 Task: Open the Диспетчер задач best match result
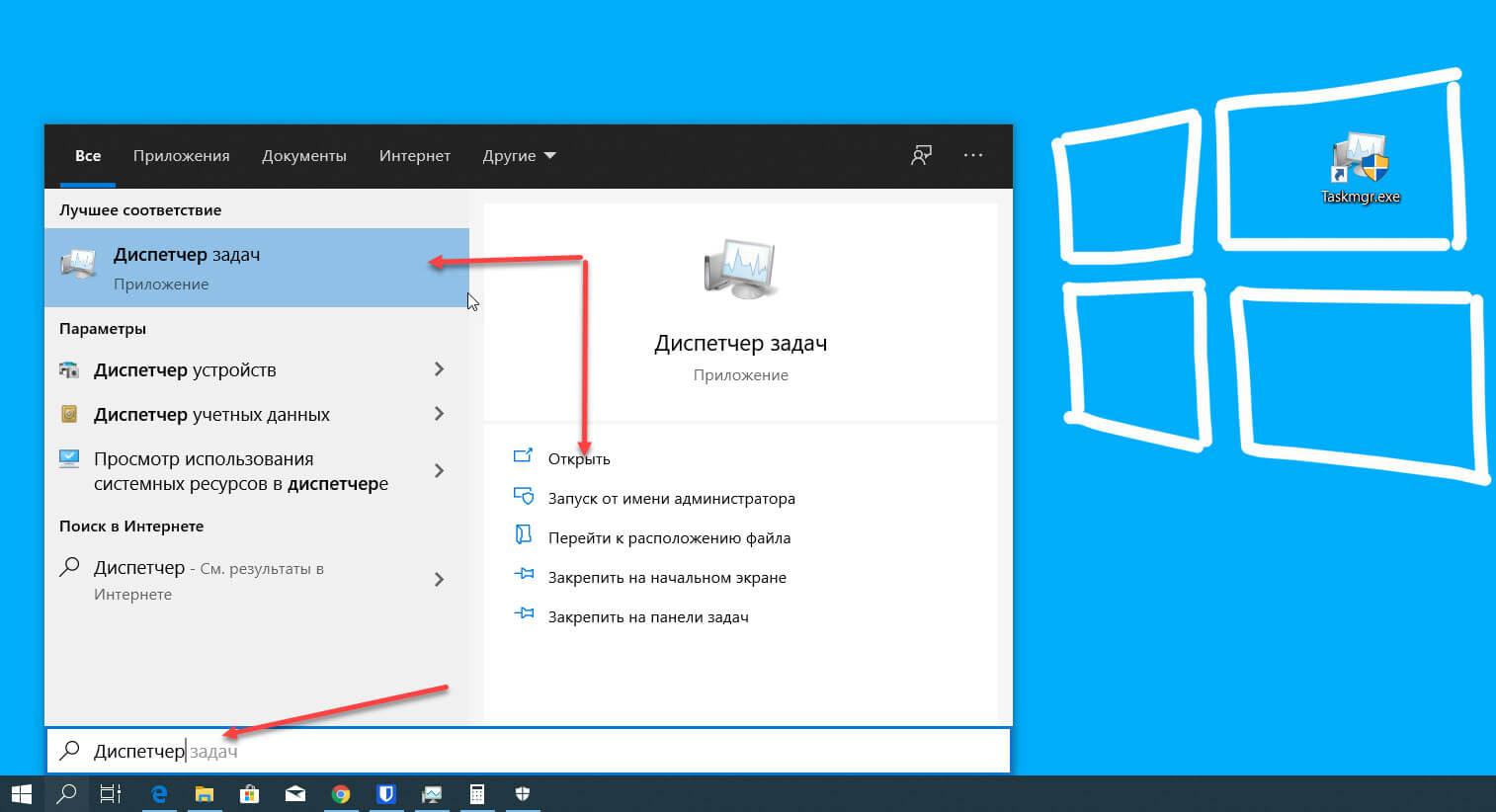tap(256, 268)
